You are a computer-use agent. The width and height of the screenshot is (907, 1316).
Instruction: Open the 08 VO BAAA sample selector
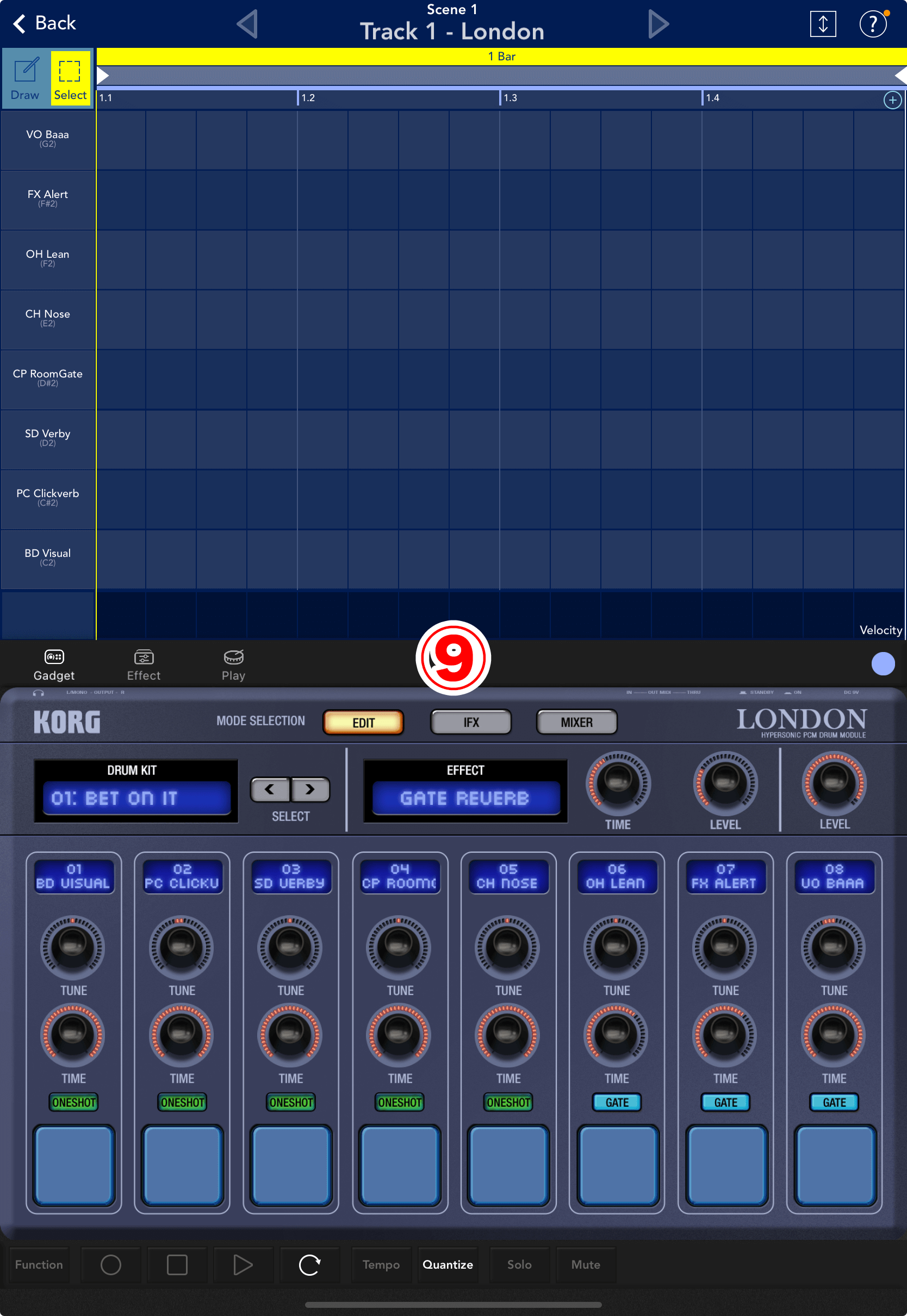pos(834,877)
